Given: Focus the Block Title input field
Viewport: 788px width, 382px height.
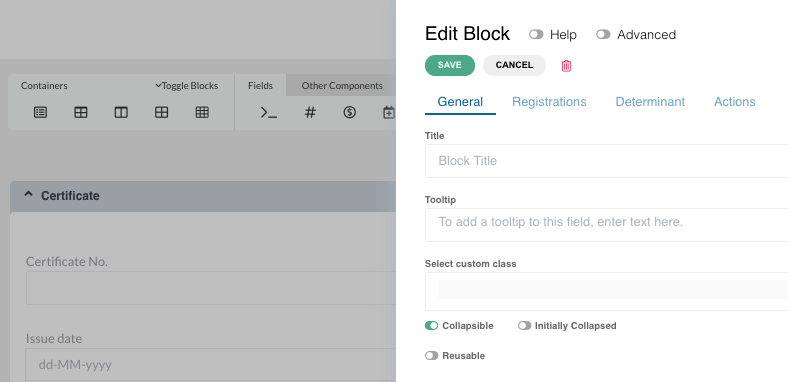Looking at the screenshot, I should click(x=607, y=161).
